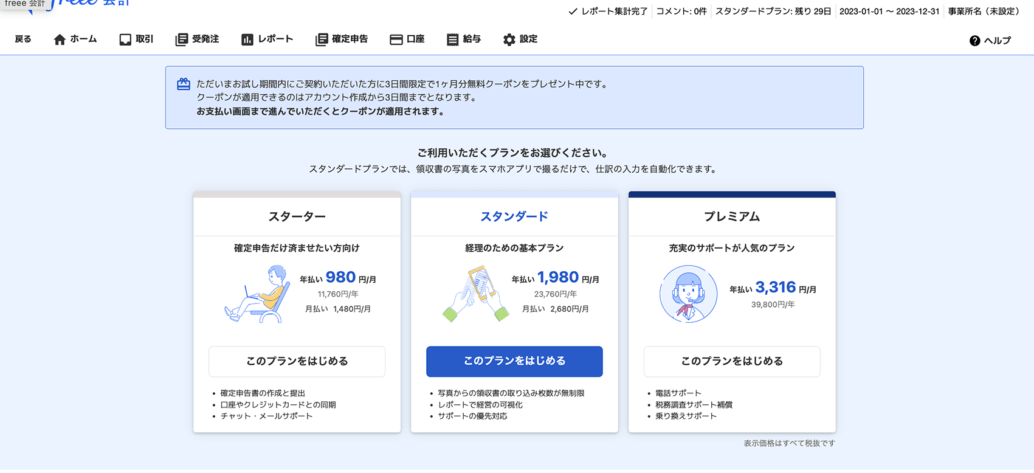Screen dimensions: 1034x473
Task: Click スタンダードプラン: 残り 29日 status
Action: coord(773,11)
